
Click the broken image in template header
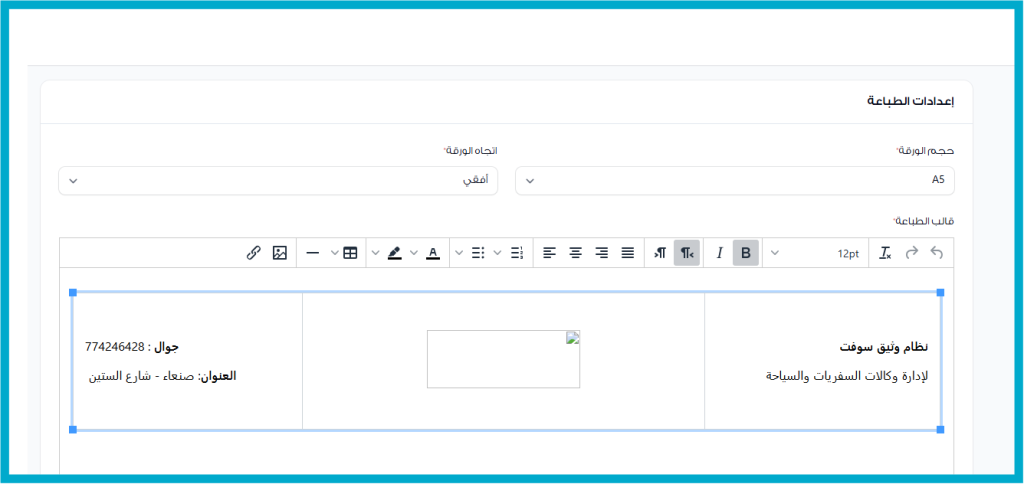(x=503, y=359)
